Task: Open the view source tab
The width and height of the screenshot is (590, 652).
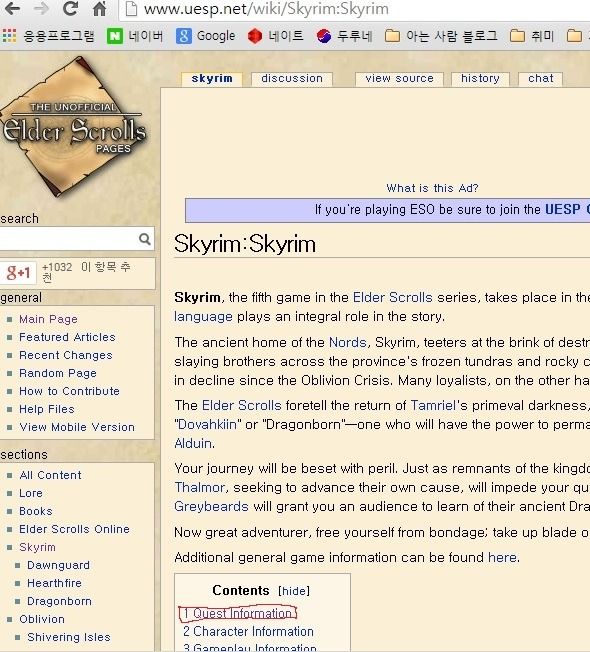Action: [400, 79]
